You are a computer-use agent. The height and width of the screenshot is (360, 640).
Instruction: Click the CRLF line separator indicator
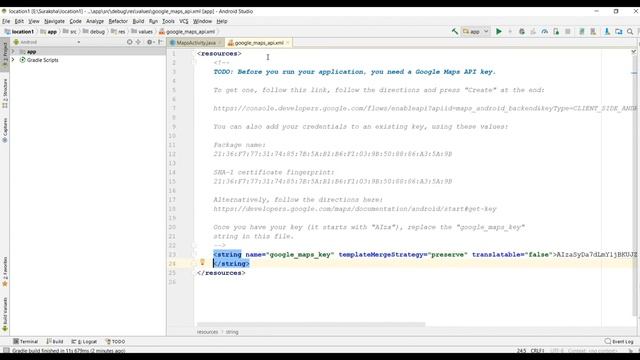pyautogui.click(x=537, y=350)
